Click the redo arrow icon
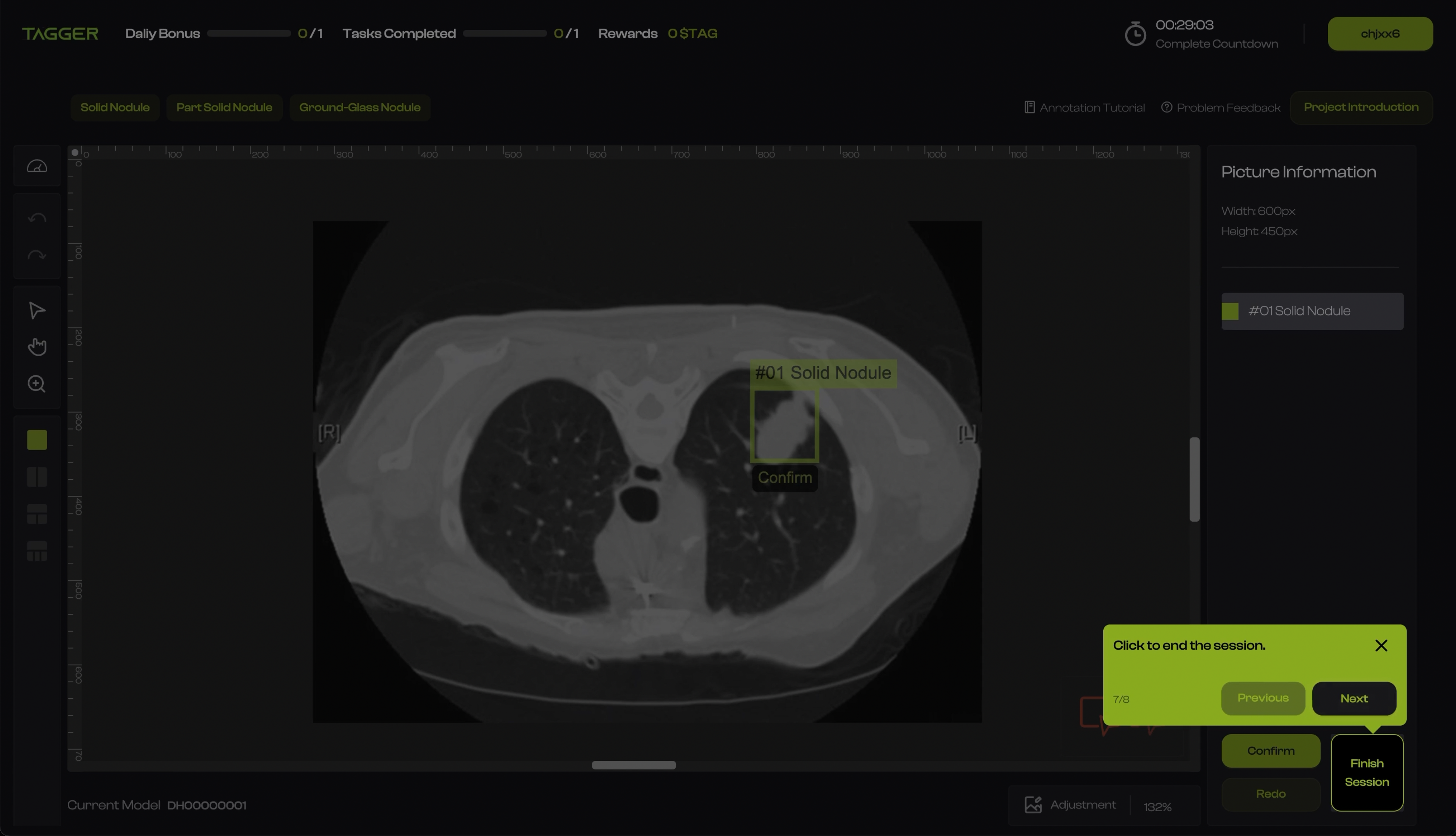Screen dimensions: 1456x836 [x=37, y=255]
